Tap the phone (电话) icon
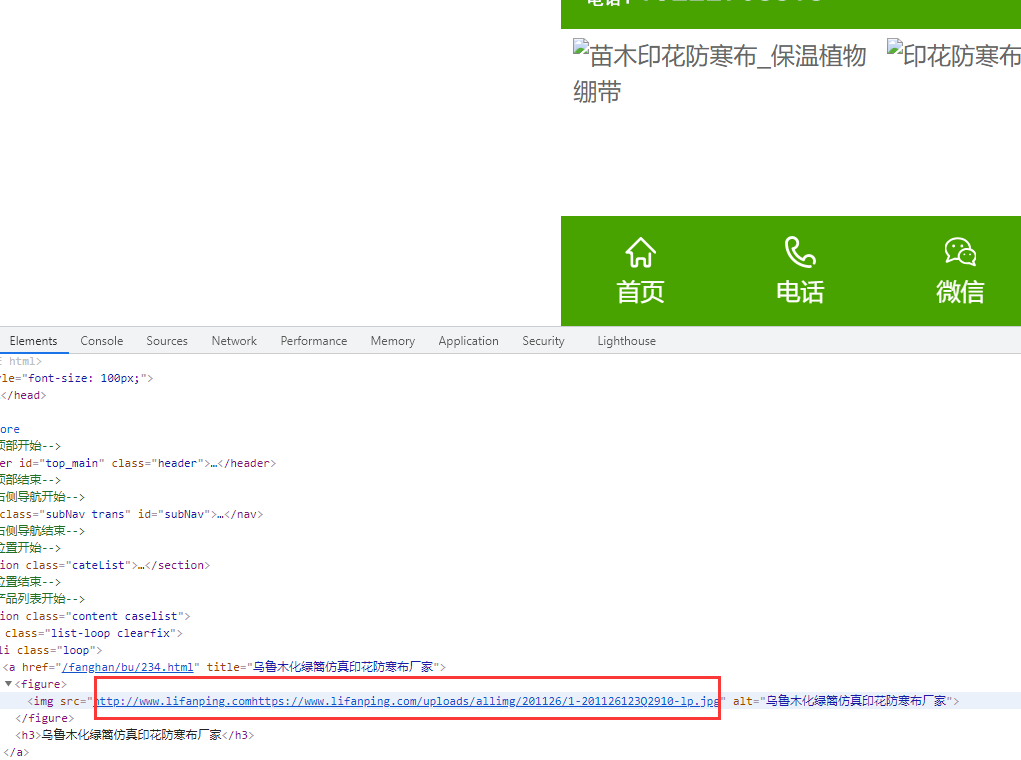 click(800, 253)
